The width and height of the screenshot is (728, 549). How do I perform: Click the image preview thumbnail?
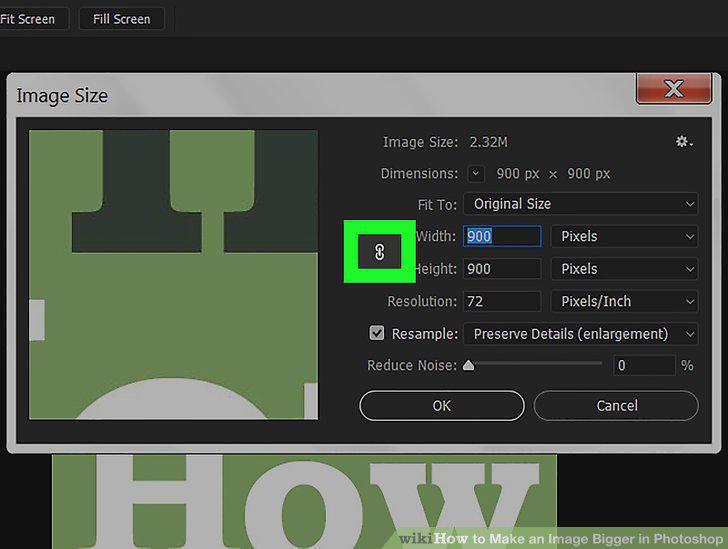pos(174,275)
